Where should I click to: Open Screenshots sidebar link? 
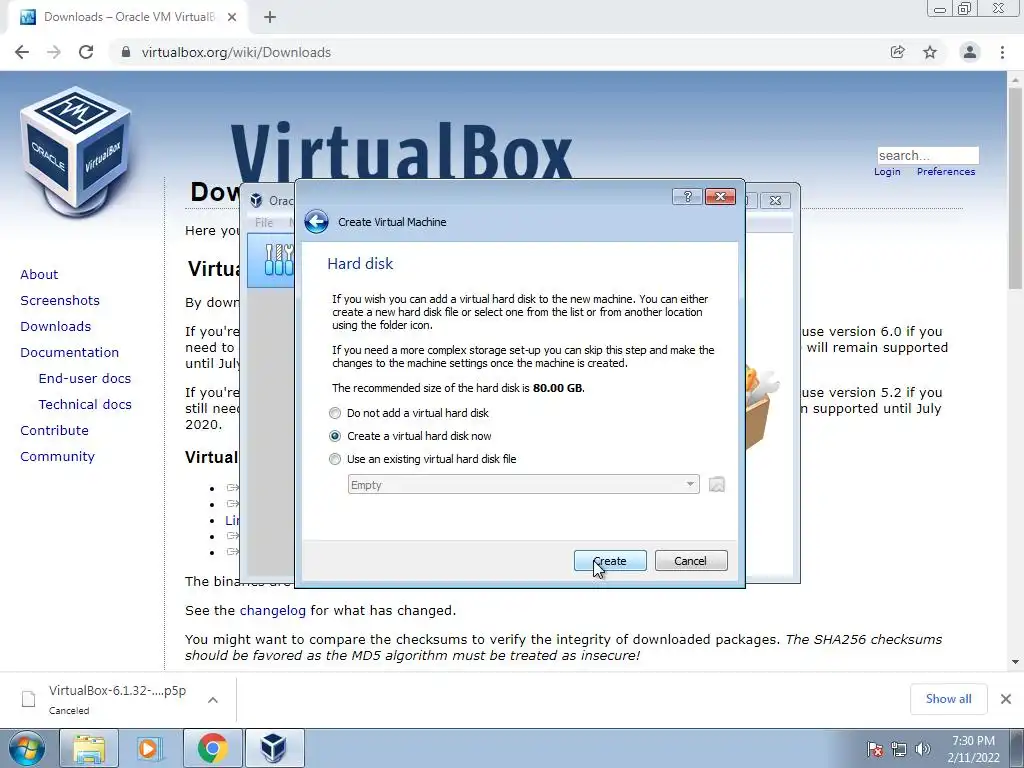[x=60, y=300]
